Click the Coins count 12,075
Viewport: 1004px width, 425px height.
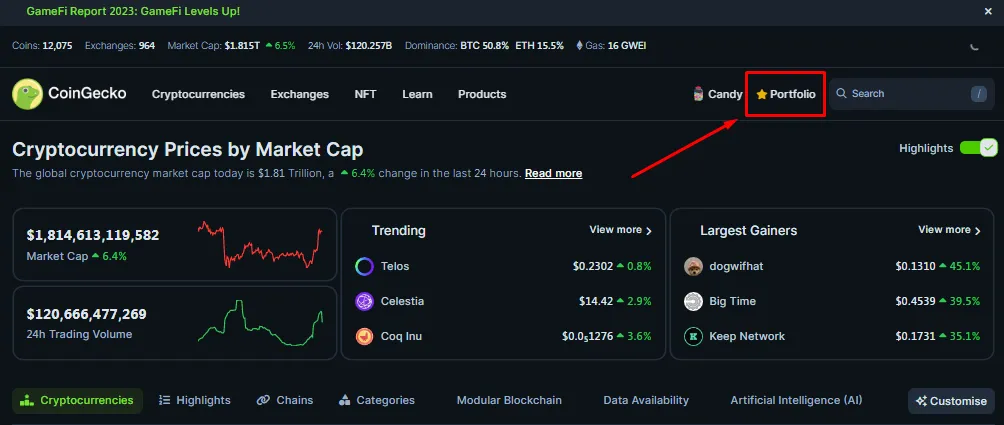click(x=58, y=45)
